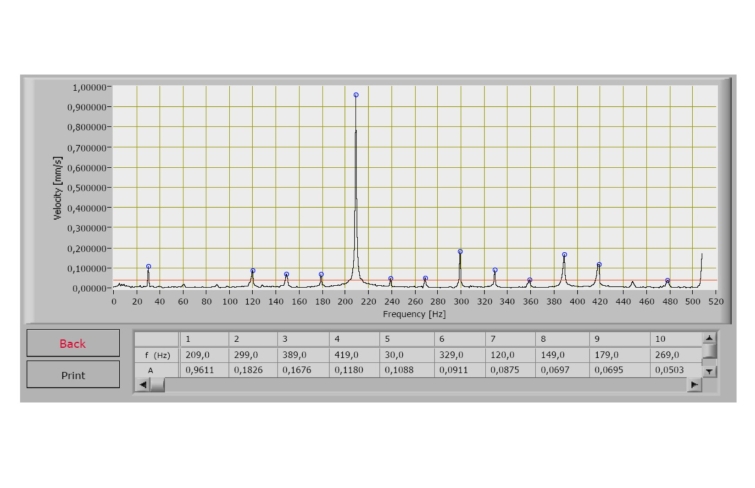755x488 pixels.
Task: Click amplitude cell 0,1088
Action: click(407, 370)
